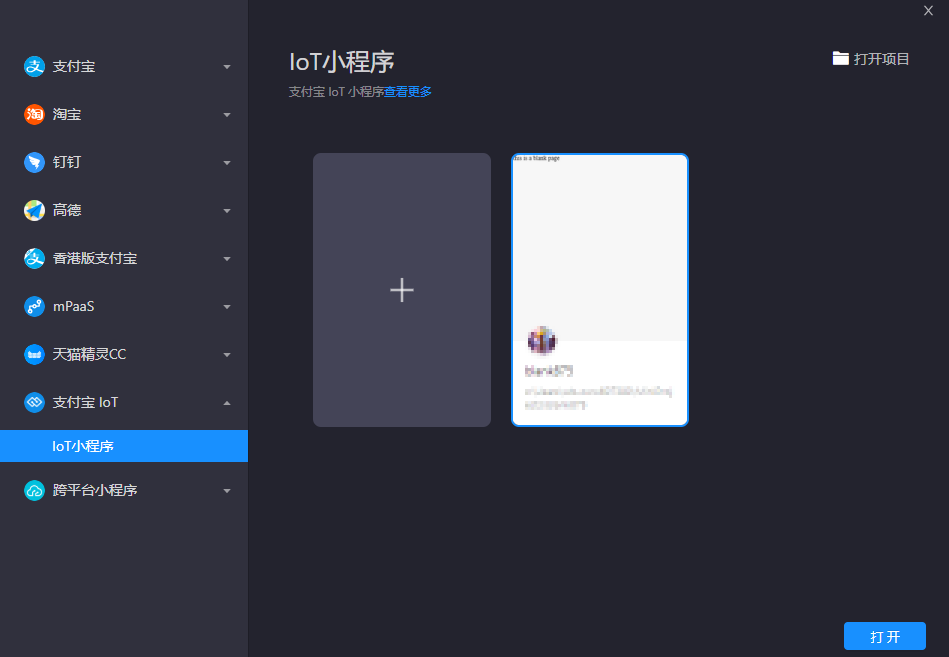This screenshot has width=949, height=657.
Task: Click the new project card
Action: tap(402, 290)
